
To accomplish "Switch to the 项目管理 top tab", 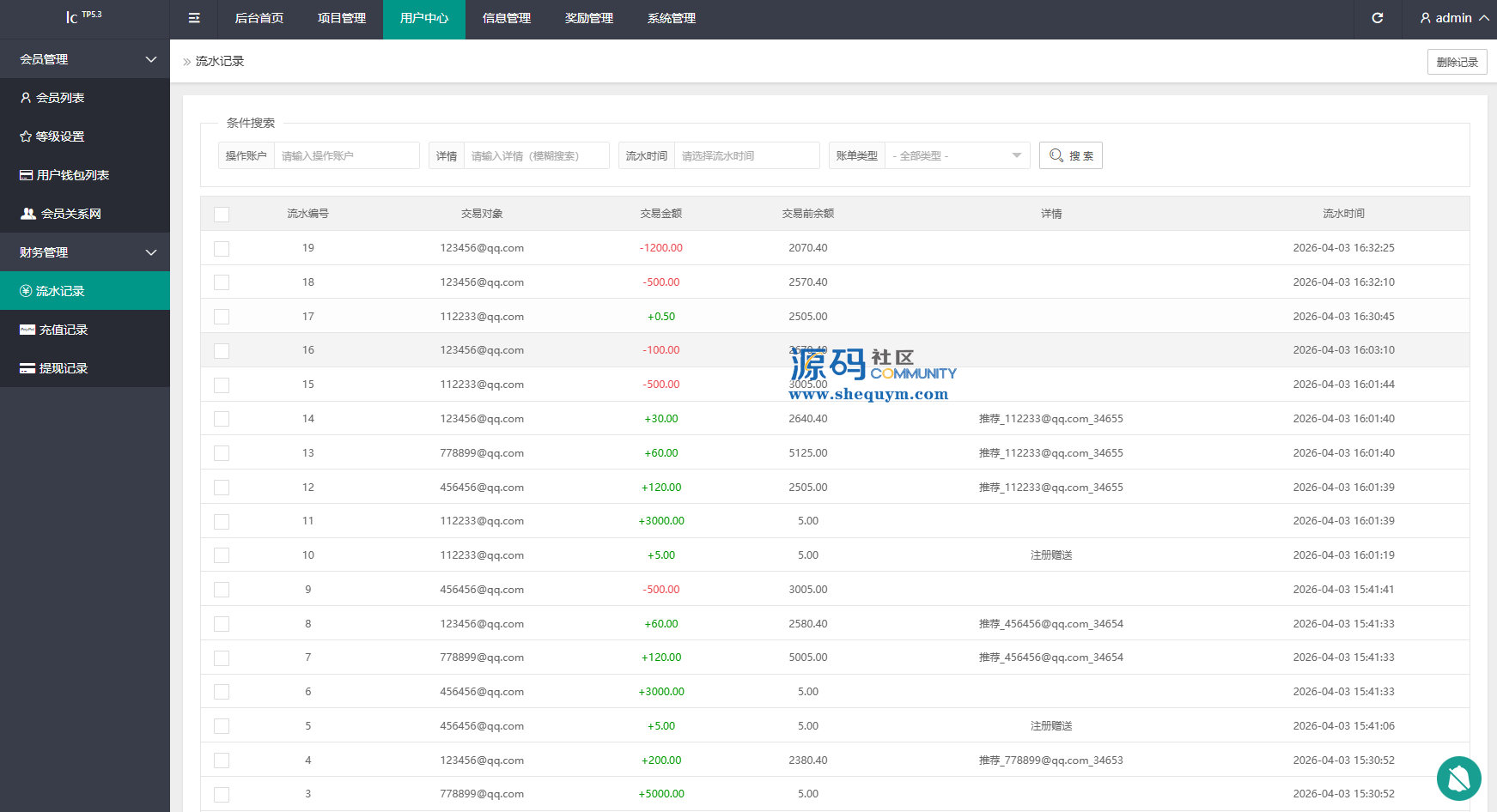I will pos(342,18).
